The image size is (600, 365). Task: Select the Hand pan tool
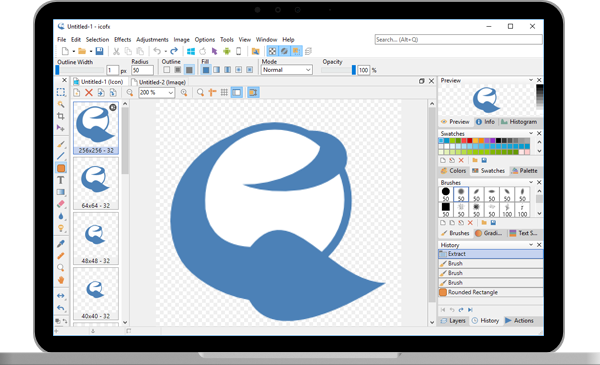point(60,280)
